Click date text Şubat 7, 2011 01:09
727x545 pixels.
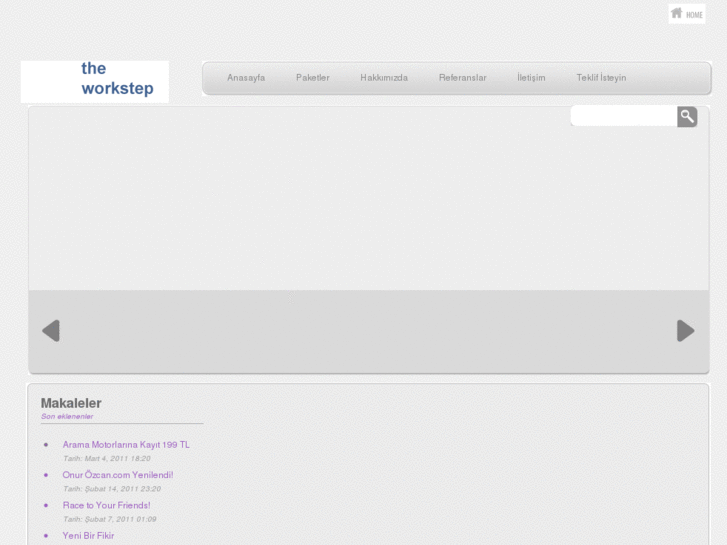[120, 519]
